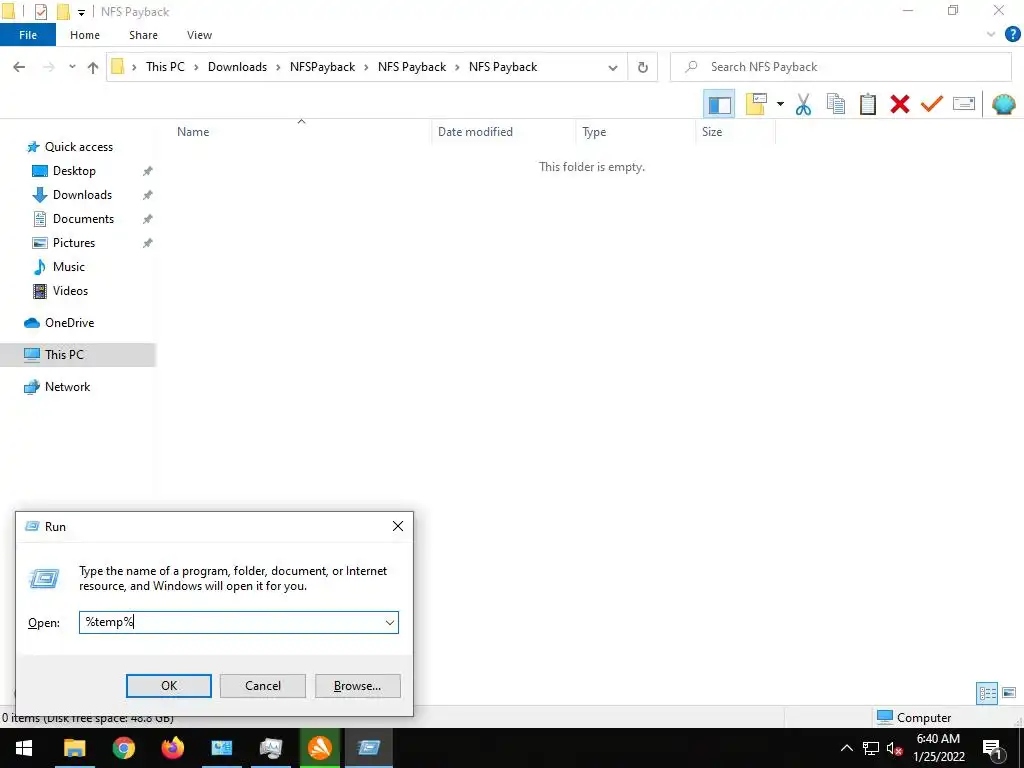This screenshot has height=768, width=1024.
Task: Select Network in navigation pane
Action: (67, 387)
